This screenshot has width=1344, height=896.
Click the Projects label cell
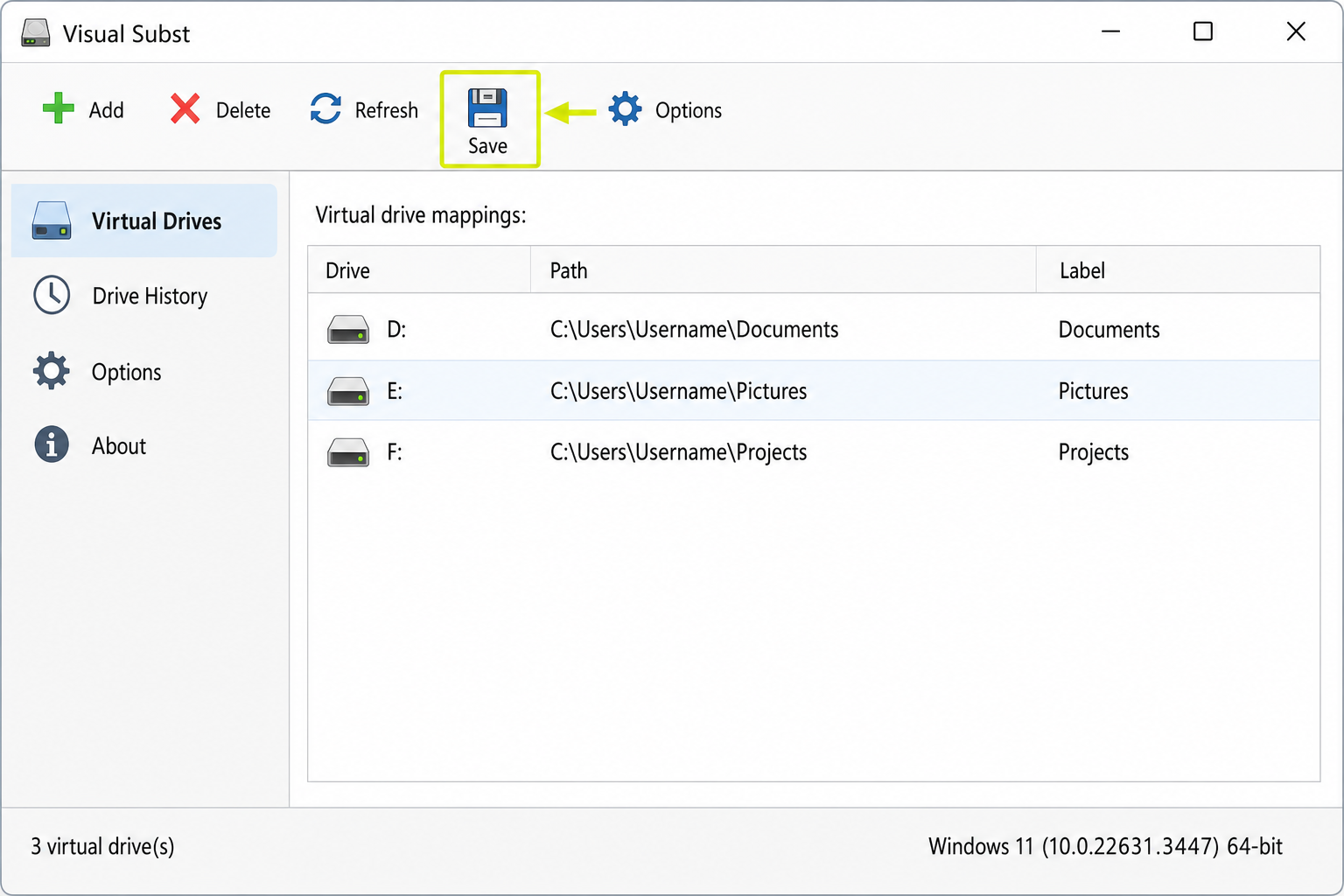tap(1093, 452)
